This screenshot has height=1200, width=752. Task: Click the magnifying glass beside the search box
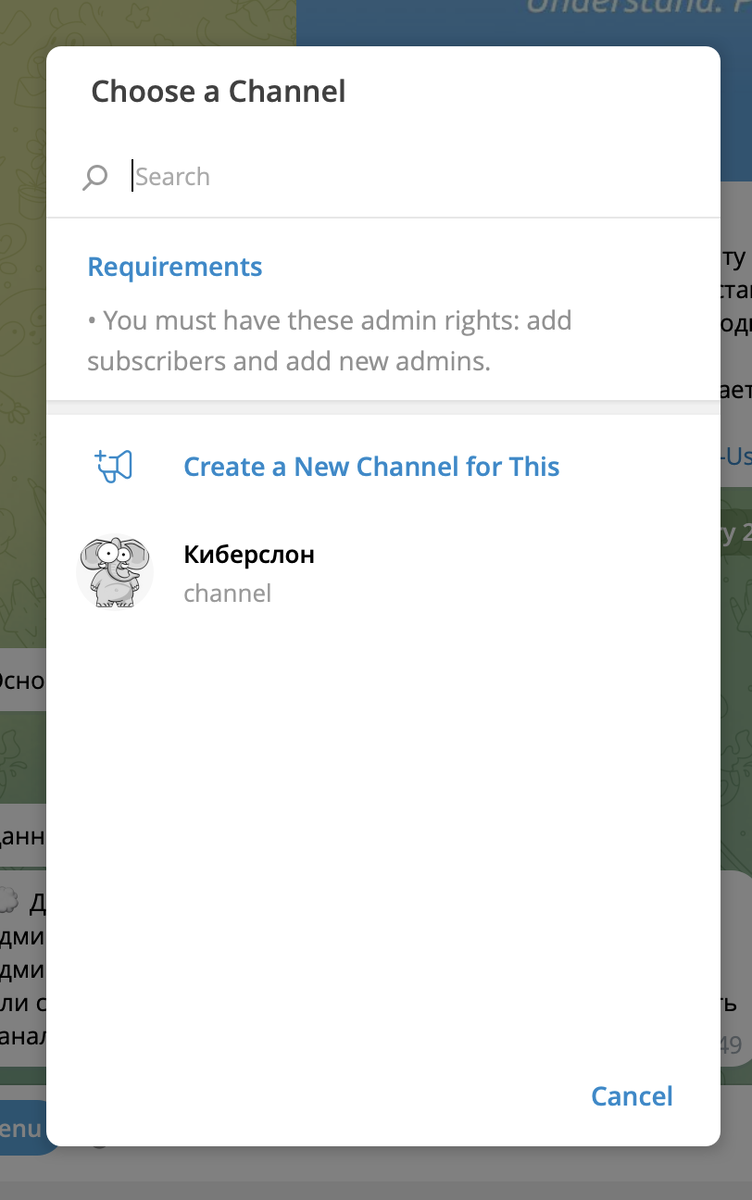pos(95,176)
